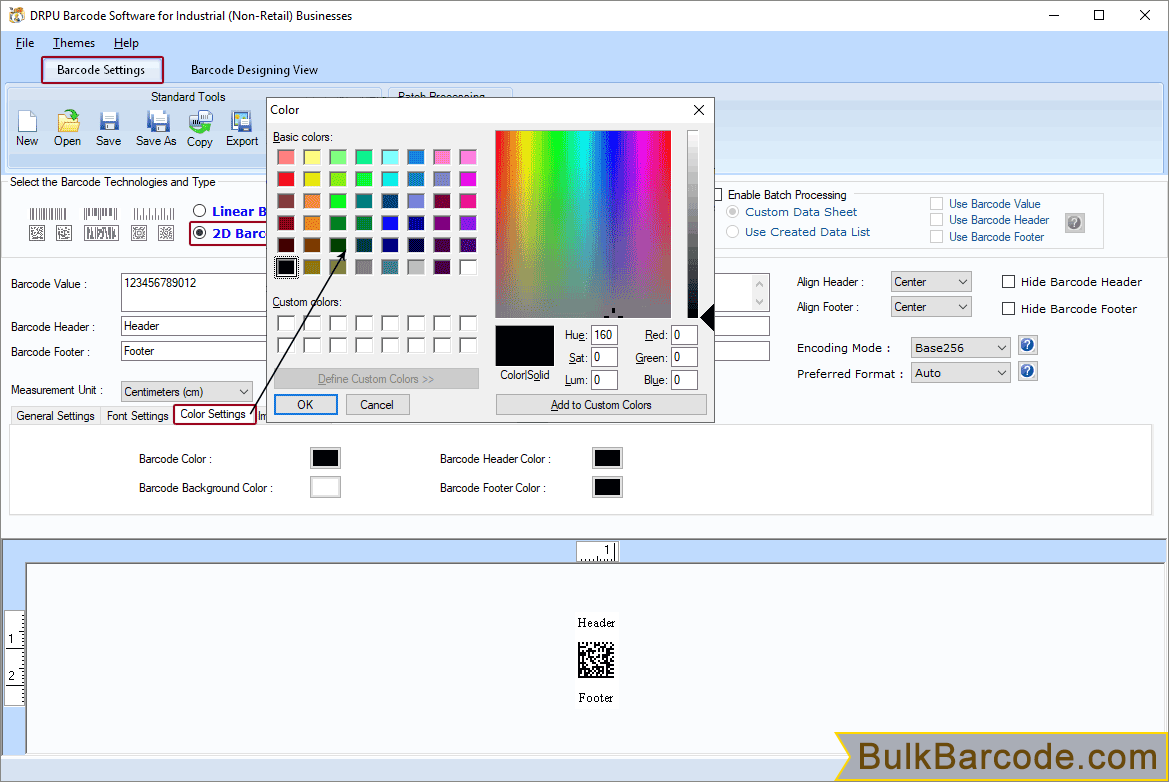
Task: Click the New document toolbar icon
Action: [x=27, y=128]
